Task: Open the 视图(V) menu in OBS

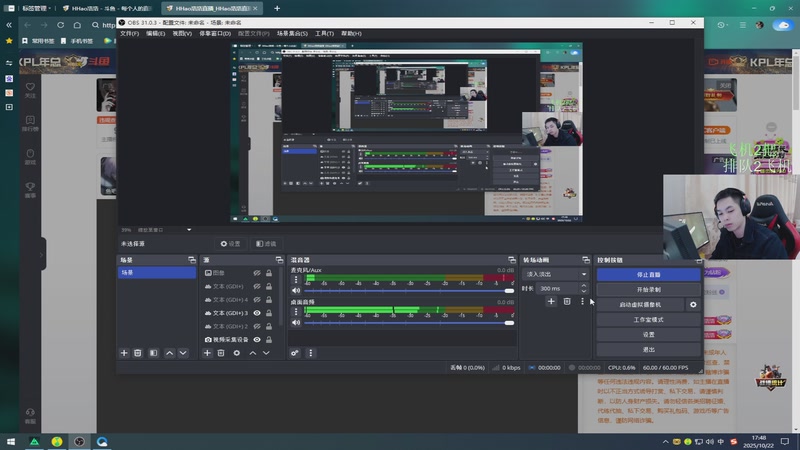Action: pyautogui.click(x=182, y=34)
